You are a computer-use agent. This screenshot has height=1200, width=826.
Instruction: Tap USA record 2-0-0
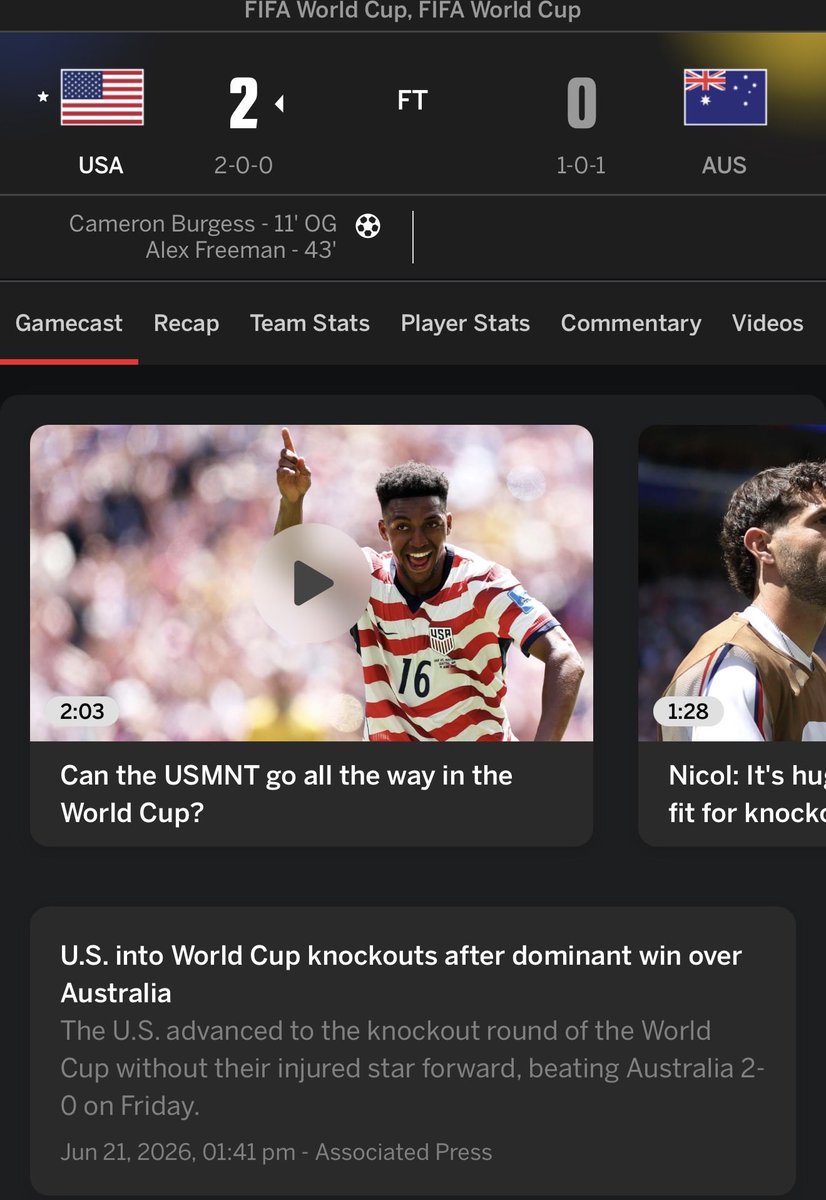click(243, 165)
